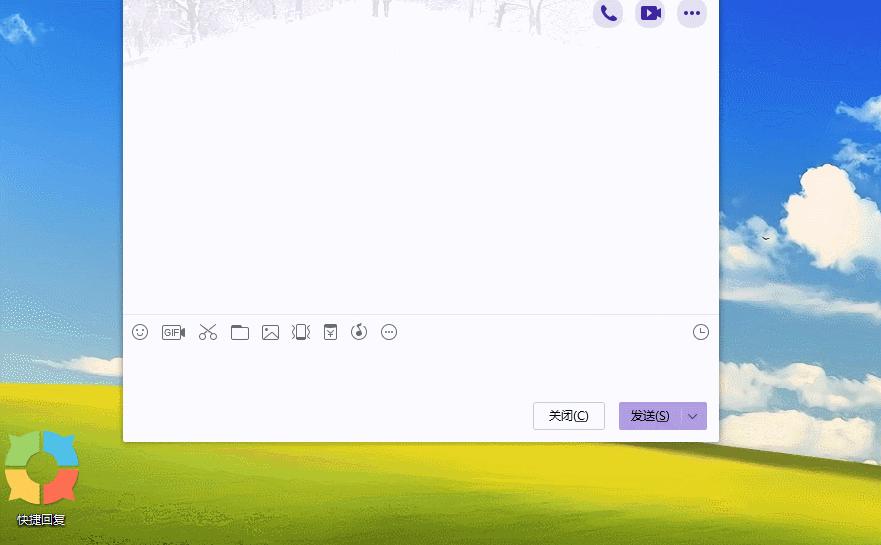Click the 关闭(C) button
Image resolution: width=881 pixels, height=545 pixels.
pos(568,416)
